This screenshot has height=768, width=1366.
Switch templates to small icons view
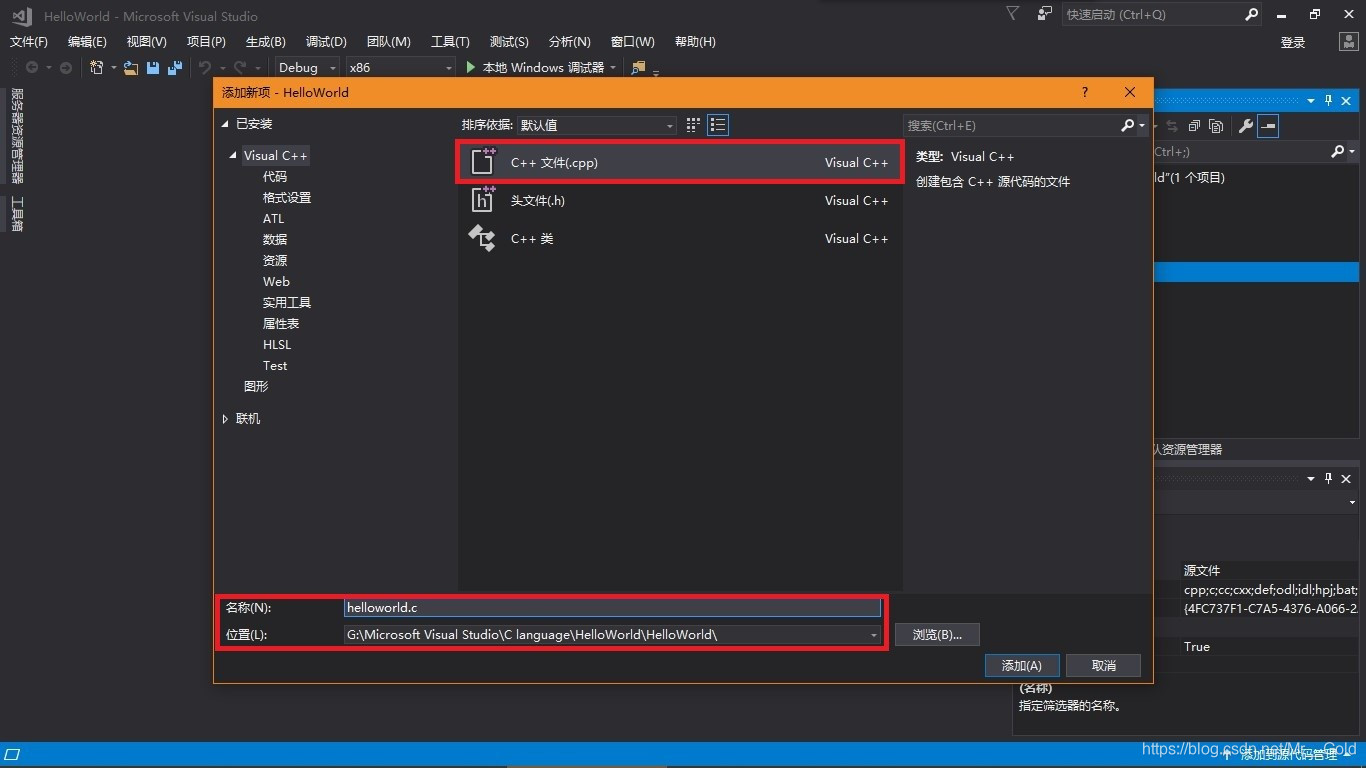tap(693, 125)
